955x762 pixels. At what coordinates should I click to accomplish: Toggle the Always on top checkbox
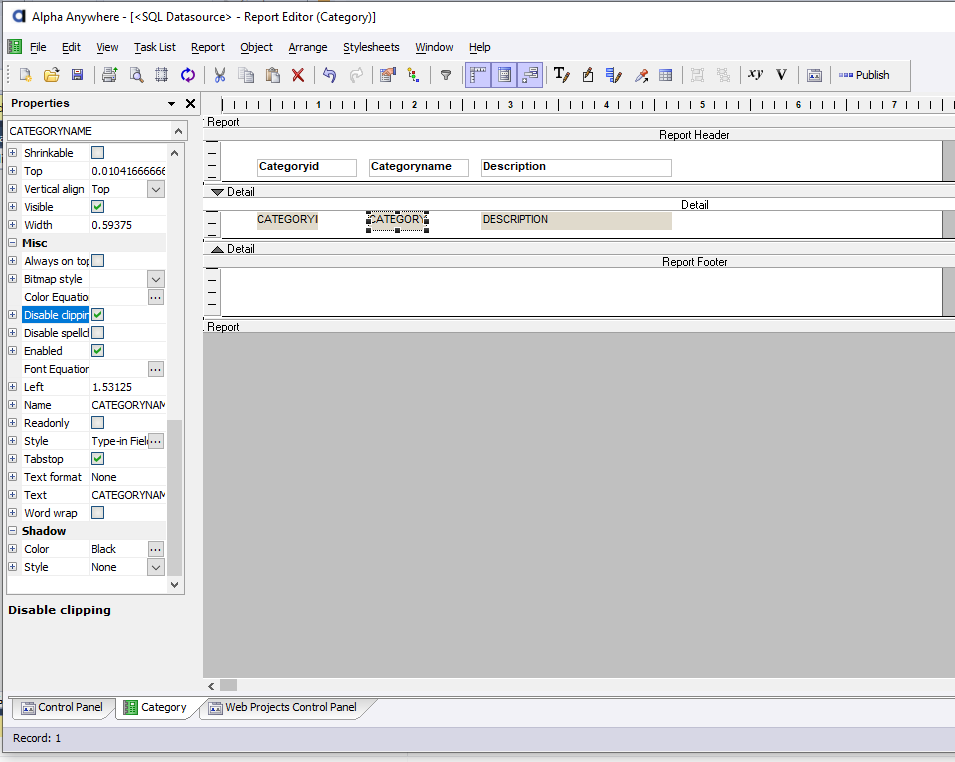pyautogui.click(x=97, y=261)
